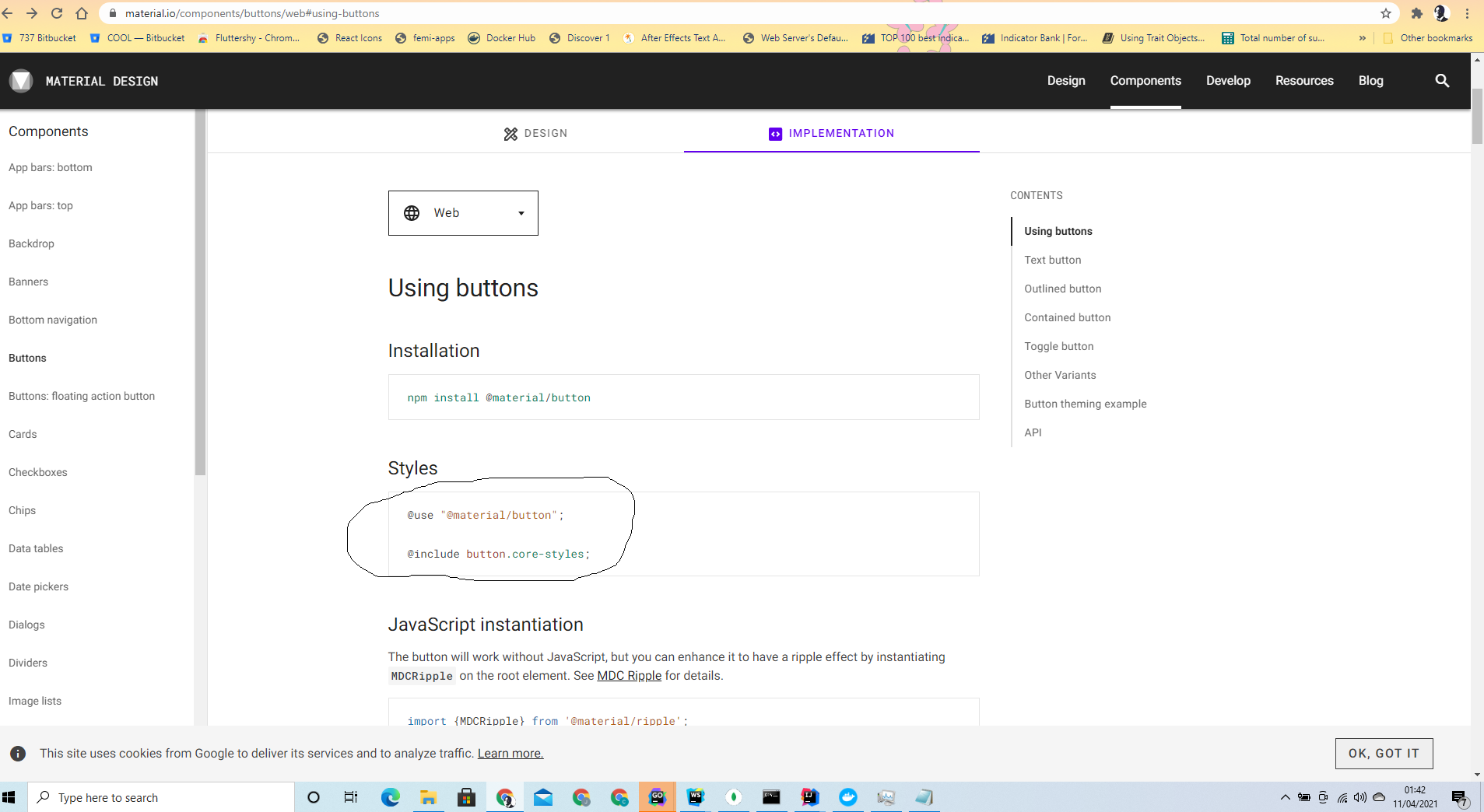Expand the hidden bookmarks chevron

(1363, 37)
